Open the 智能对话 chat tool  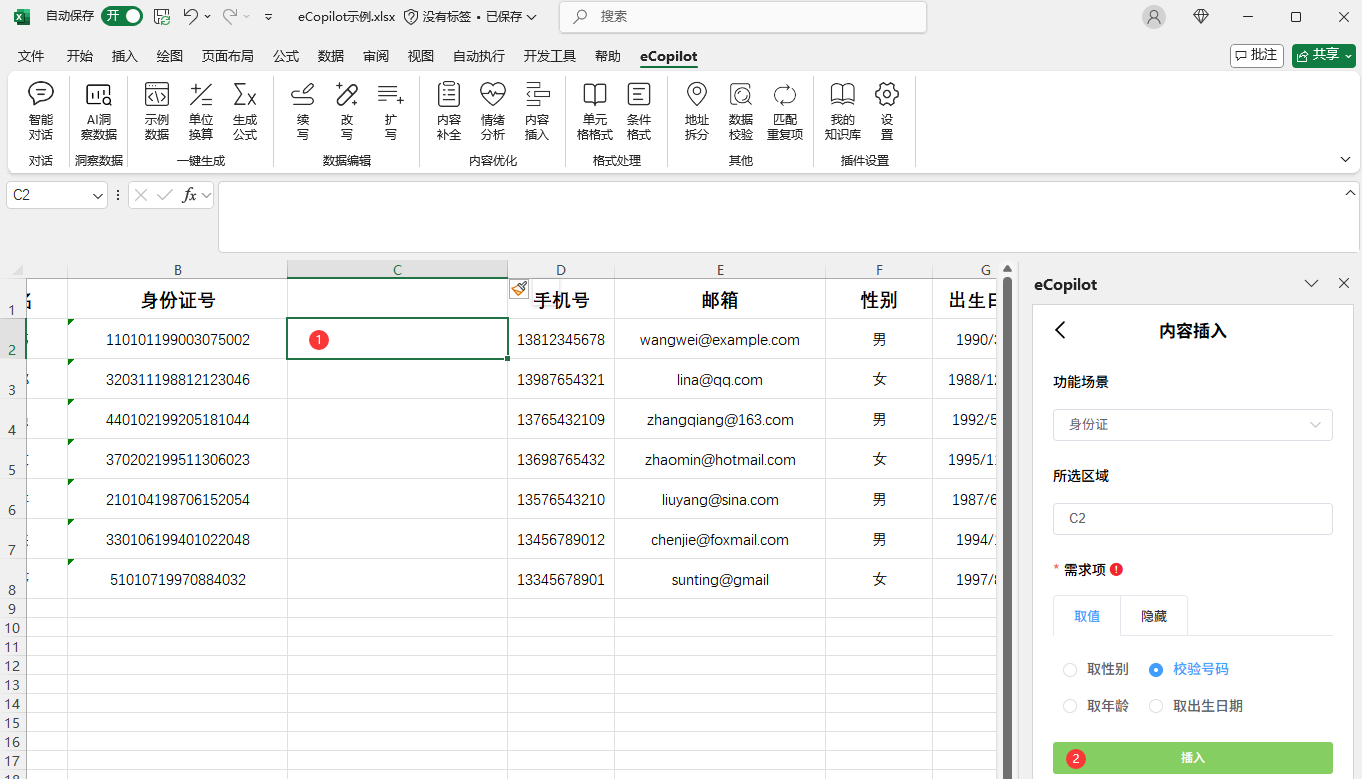click(x=41, y=110)
